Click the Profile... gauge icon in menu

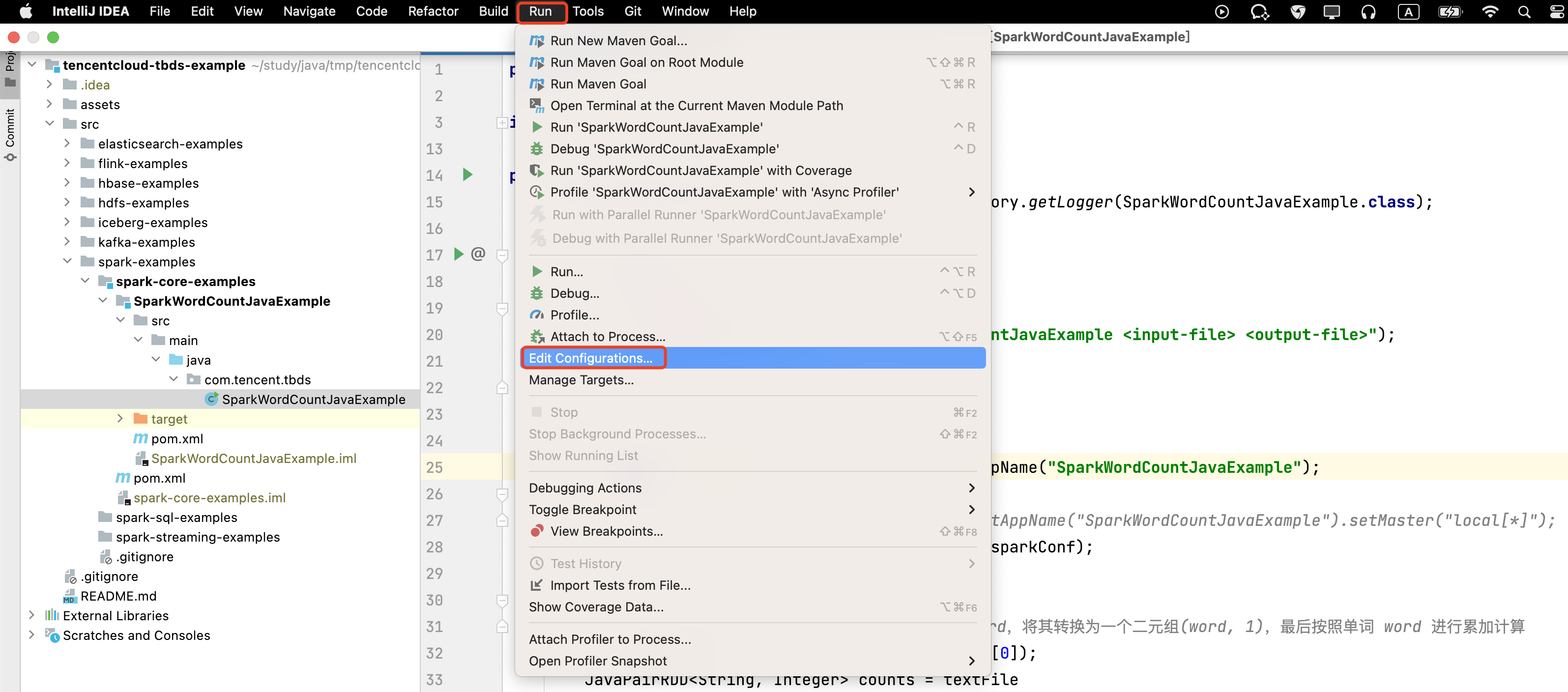536,315
